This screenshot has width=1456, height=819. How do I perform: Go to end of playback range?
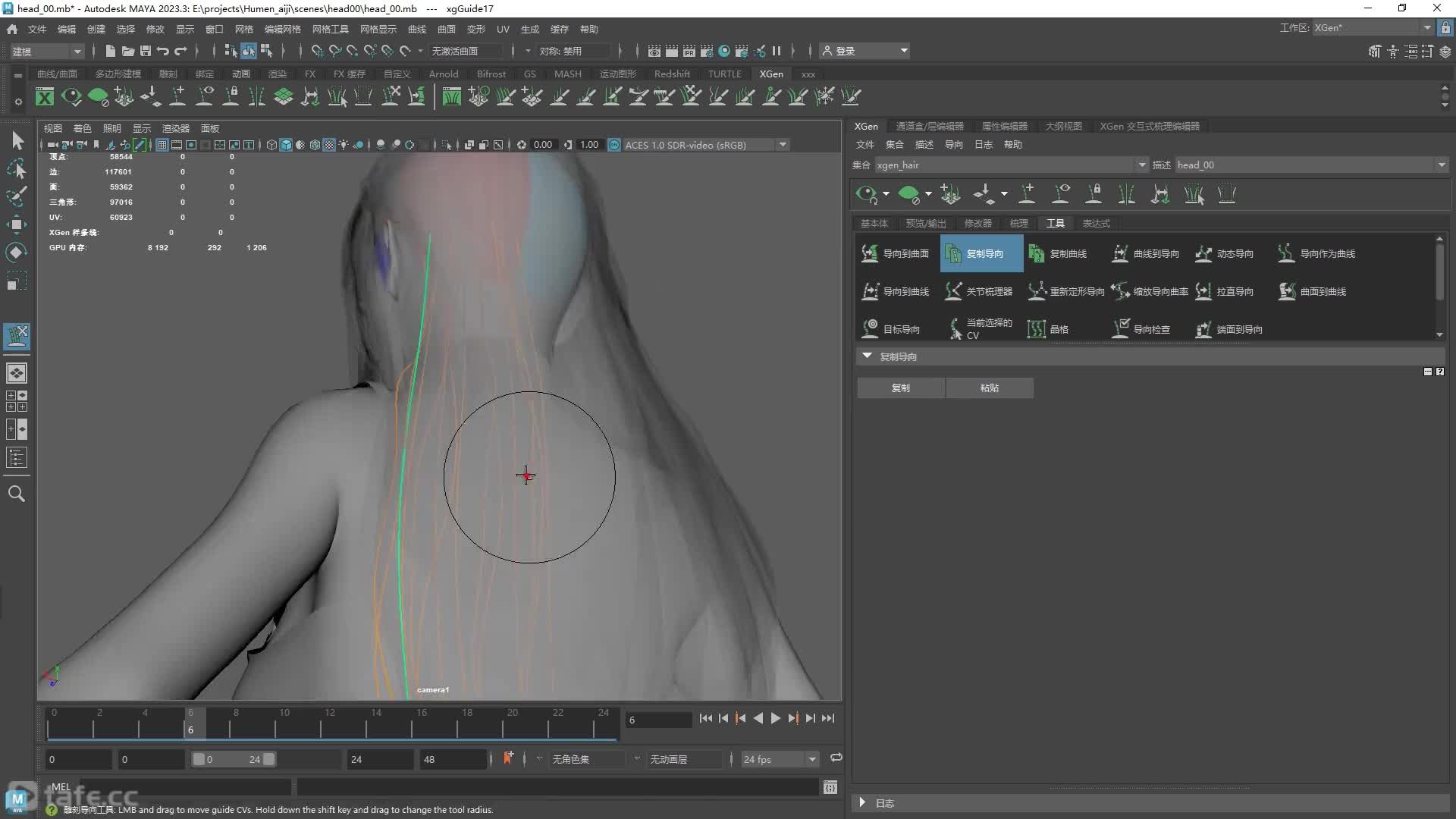click(x=828, y=718)
